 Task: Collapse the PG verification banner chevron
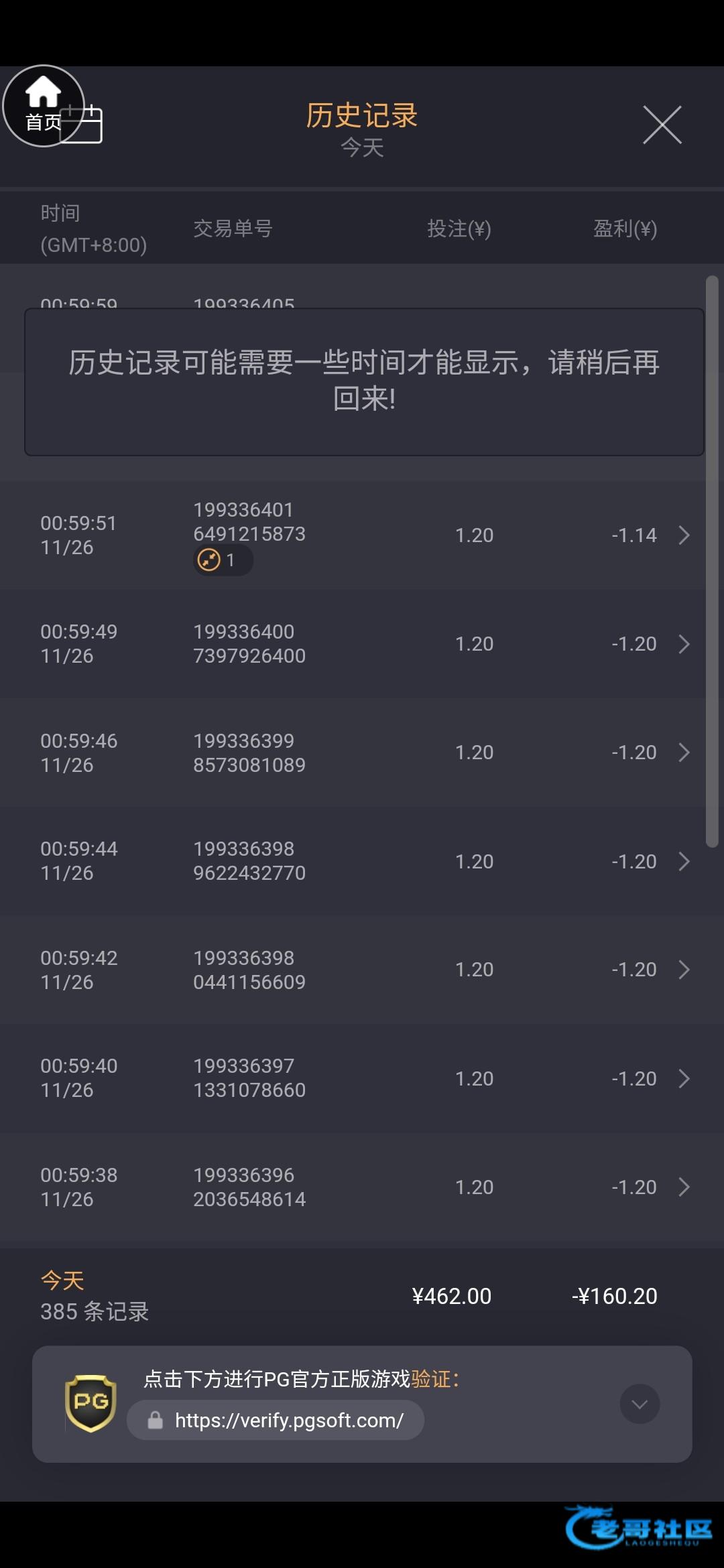(x=640, y=1404)
